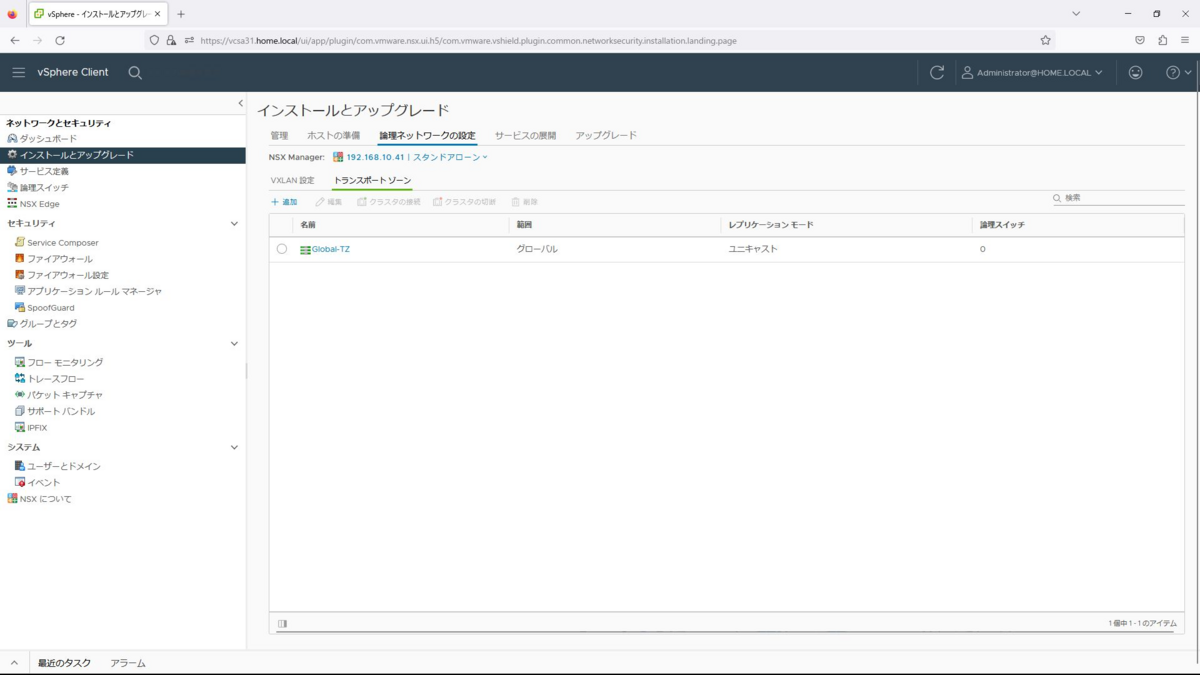Click the vSphere Client search magnifier icon
The image size is (1200, 675).
point(135,72)
